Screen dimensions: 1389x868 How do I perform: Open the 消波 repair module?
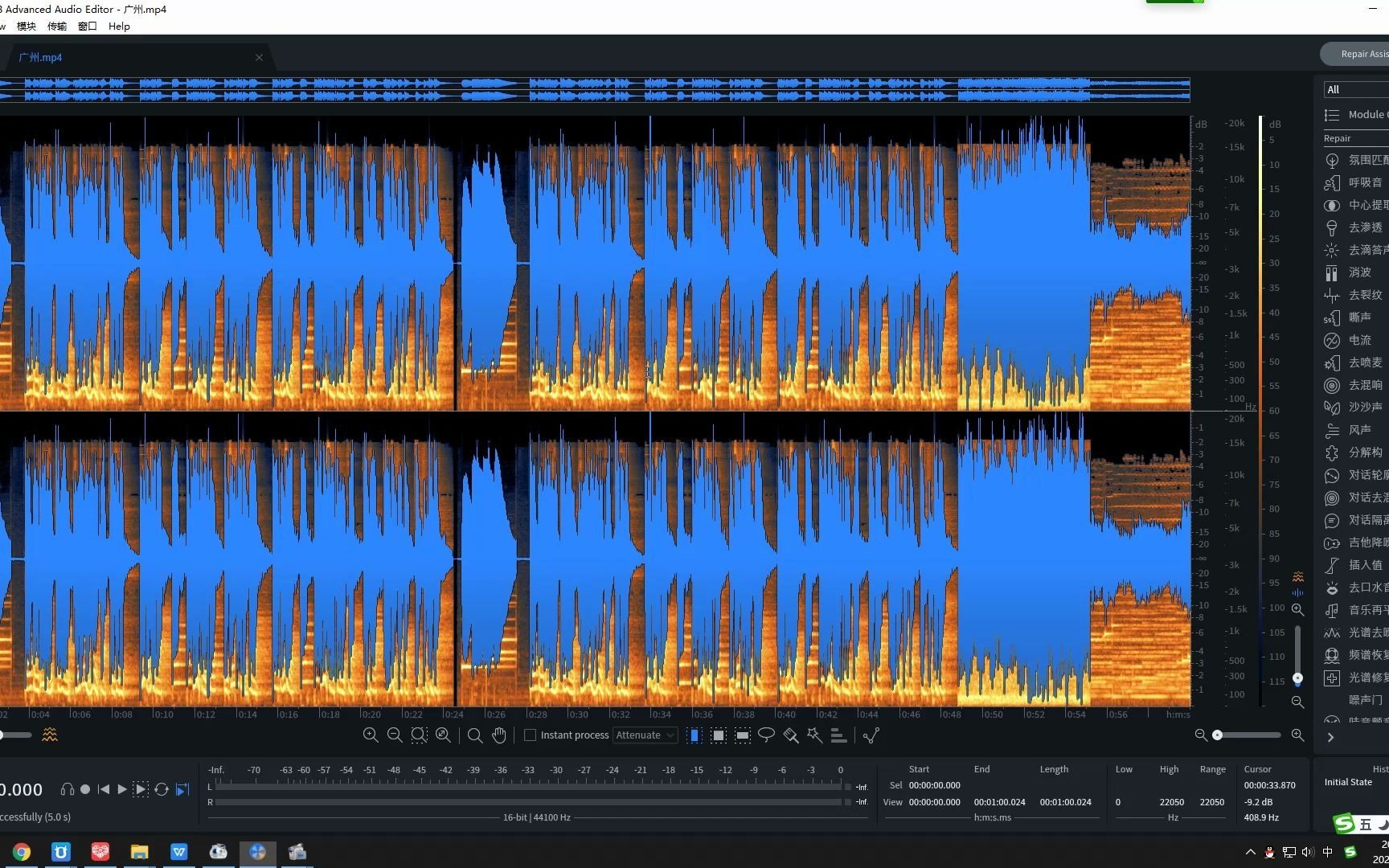(1360, 272)
